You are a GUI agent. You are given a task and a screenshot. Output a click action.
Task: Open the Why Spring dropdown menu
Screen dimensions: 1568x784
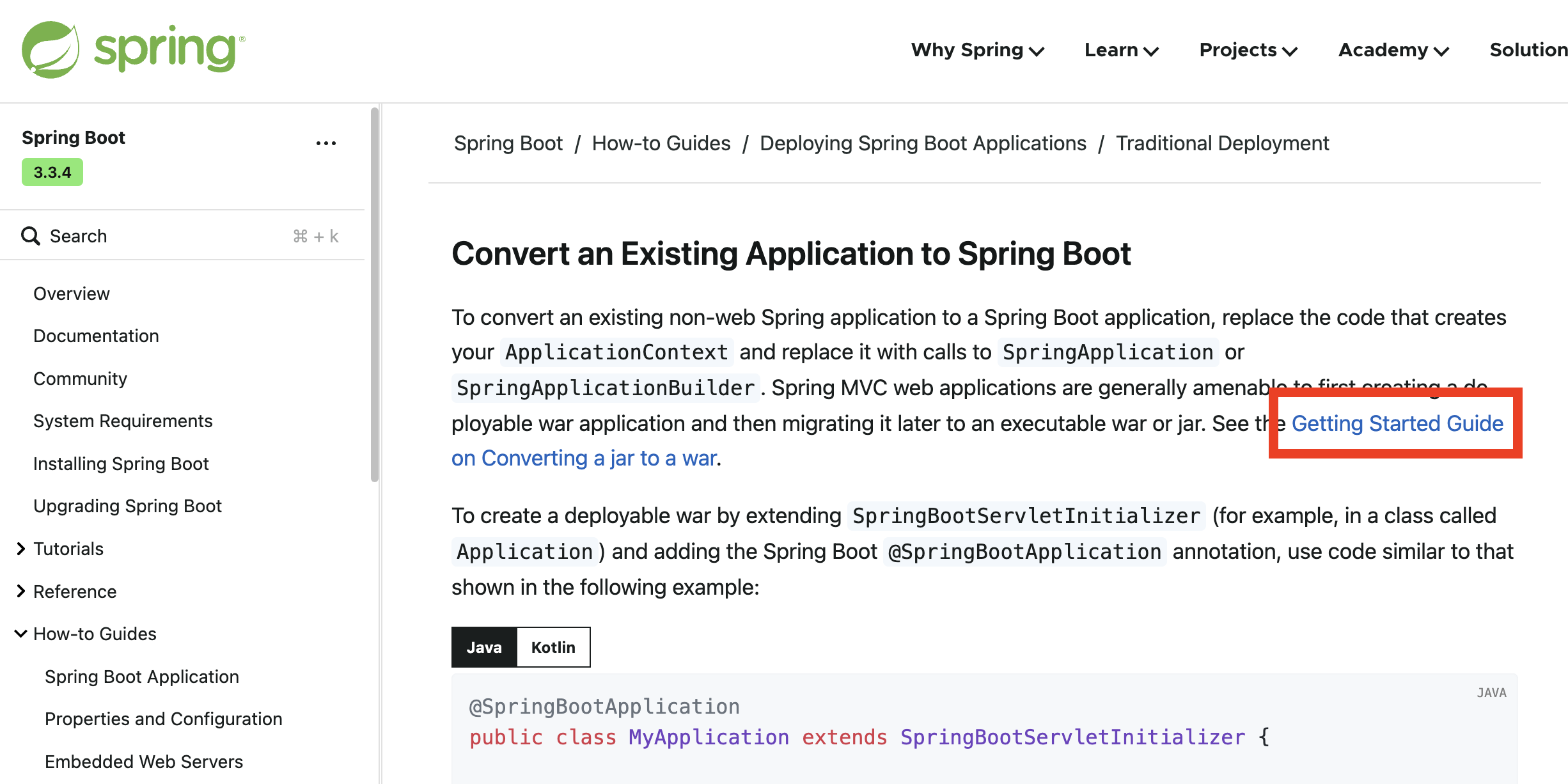point(977,50)
